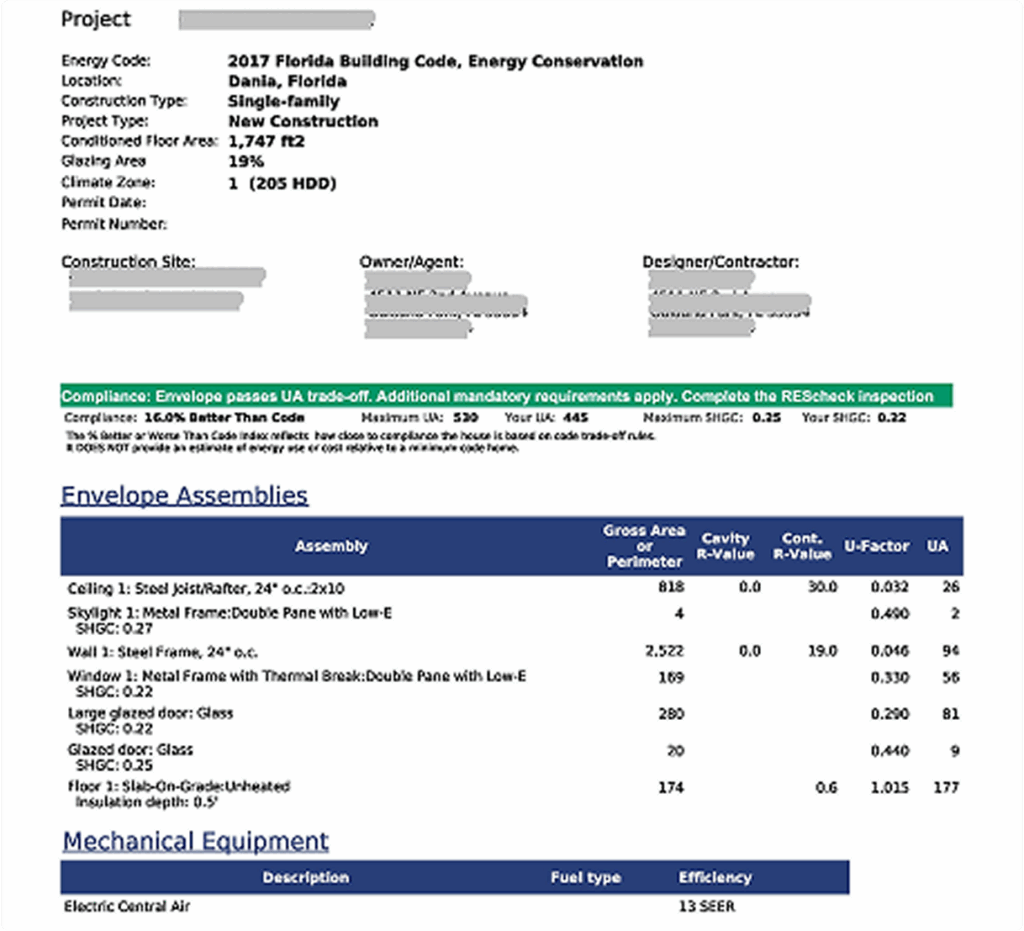The height and width of the screenshot is (931, 1024).
Task: Click the Maximum SHGC value '0.25'
Action: (x=767, y=418)
